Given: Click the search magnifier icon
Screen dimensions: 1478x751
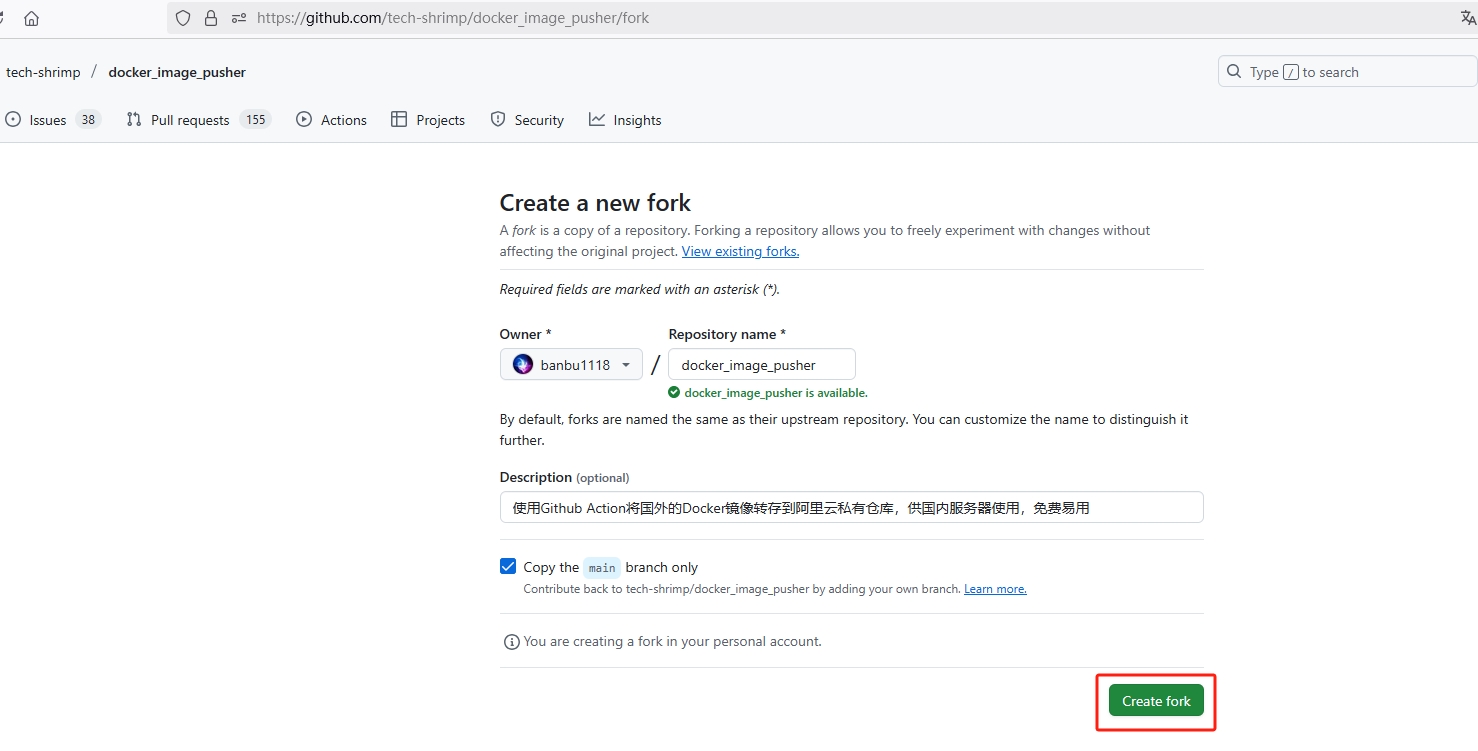Looking at the screenshot, I should click(x=1234, y=72).
